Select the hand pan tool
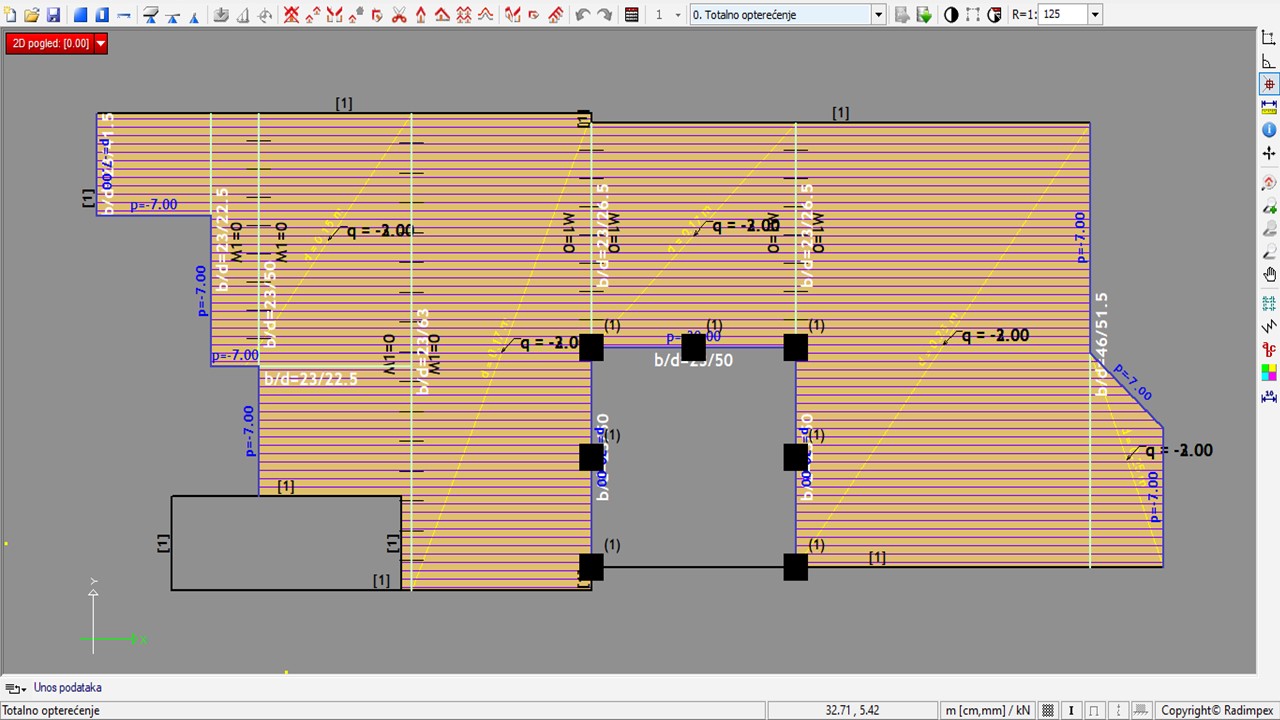Screen dimensions: 1280x720 coord(1269,275)
